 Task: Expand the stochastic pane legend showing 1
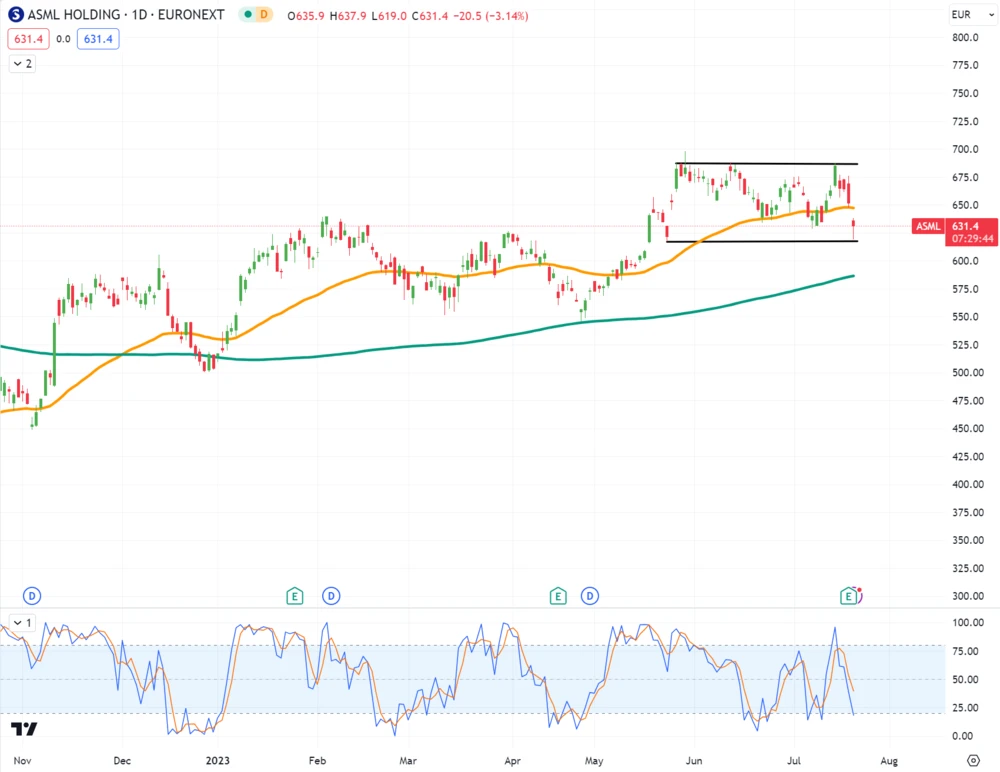coord(21,623)
